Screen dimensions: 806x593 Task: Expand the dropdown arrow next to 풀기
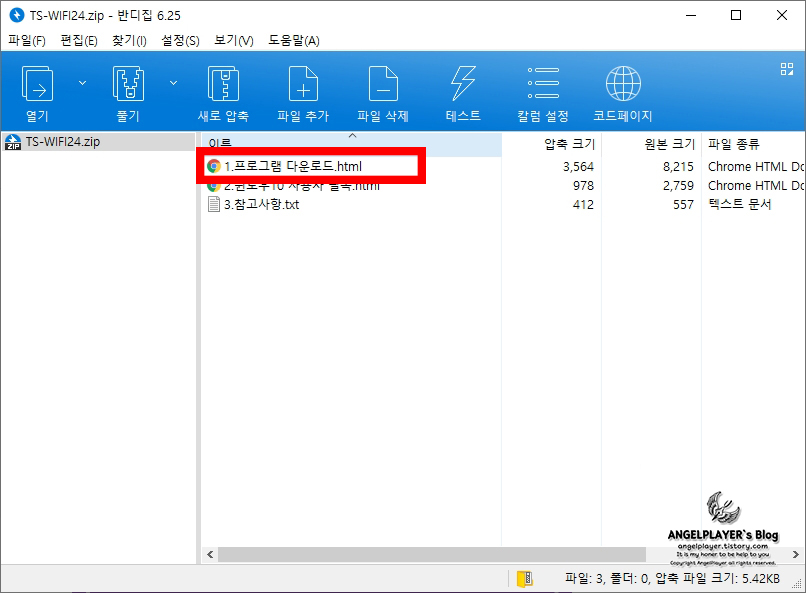(174, 83)
